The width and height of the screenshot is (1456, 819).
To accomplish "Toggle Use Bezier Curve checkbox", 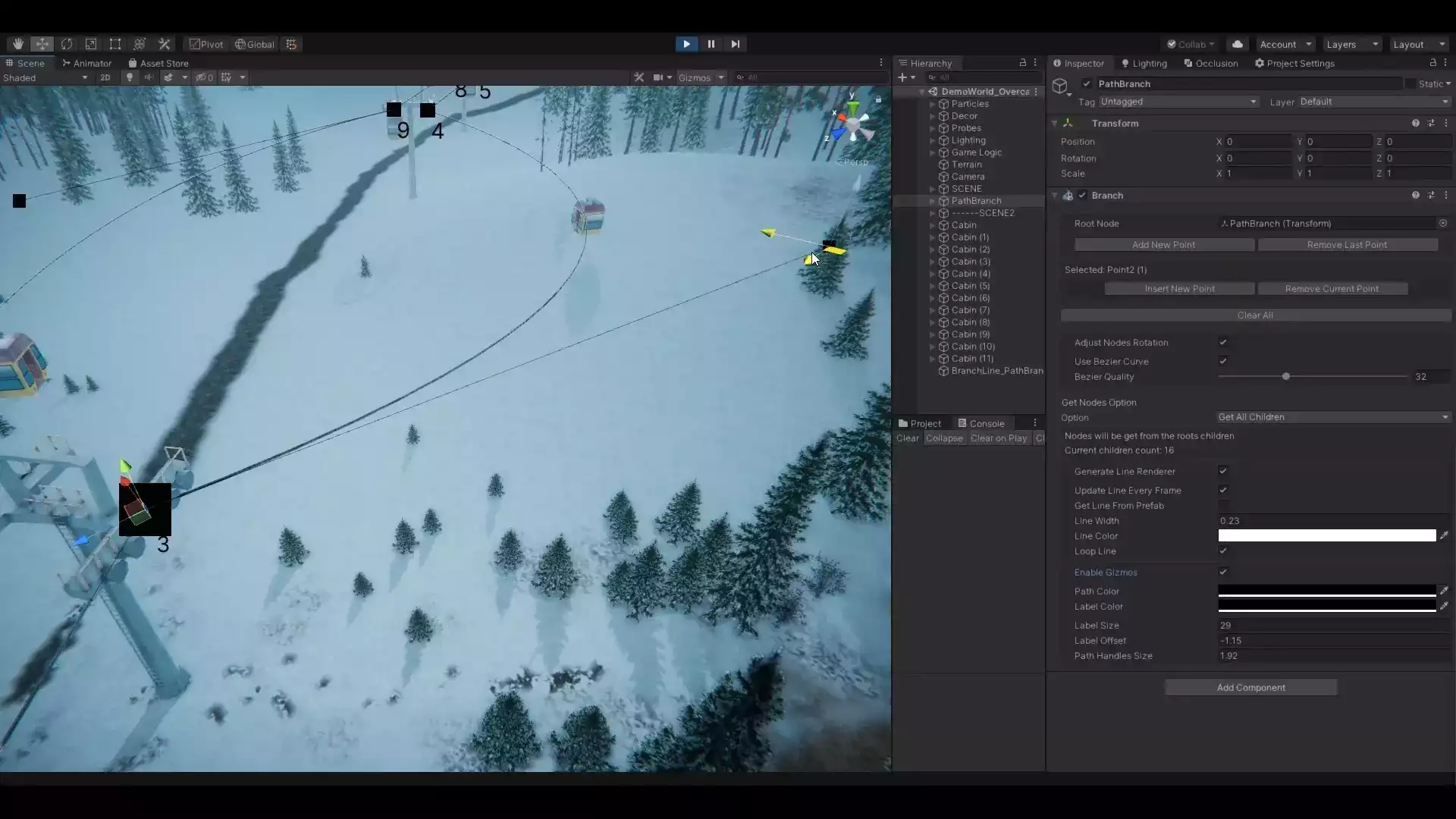I will 1222,361.
